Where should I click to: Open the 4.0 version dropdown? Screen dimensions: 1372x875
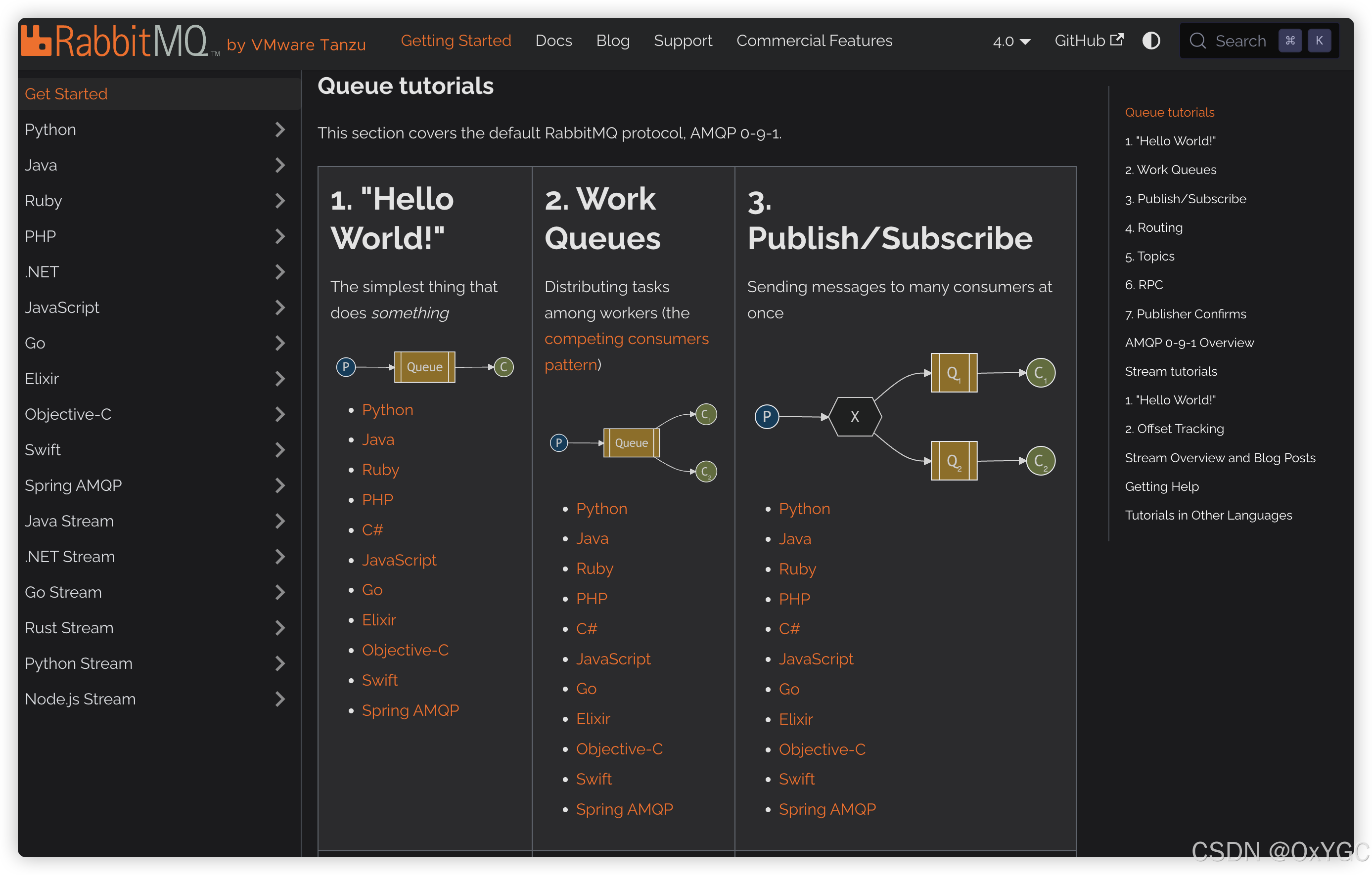point(1011,41)
